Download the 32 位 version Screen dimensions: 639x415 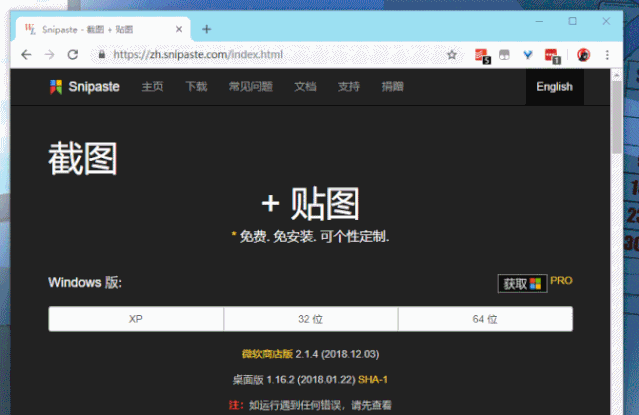click(311, 319)
